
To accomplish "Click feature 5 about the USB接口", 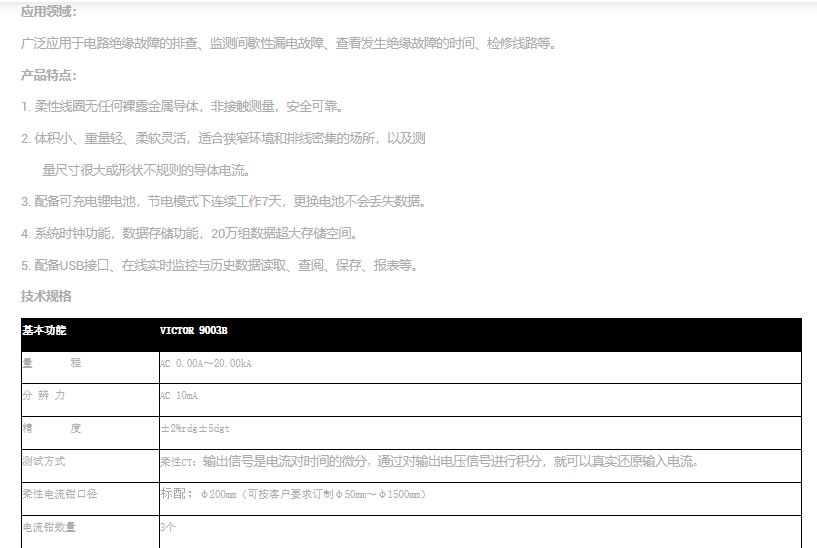I will (x=219, y=265).
